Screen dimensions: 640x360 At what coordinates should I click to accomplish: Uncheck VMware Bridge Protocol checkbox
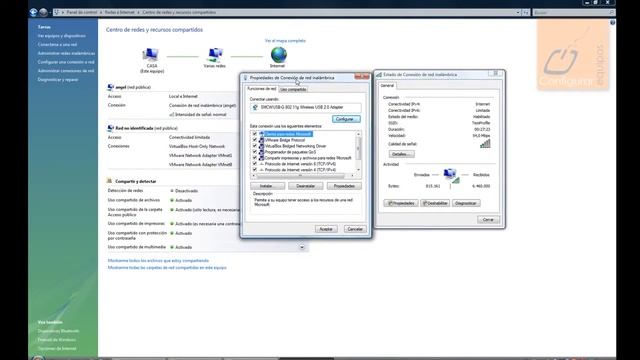(255, 140)
